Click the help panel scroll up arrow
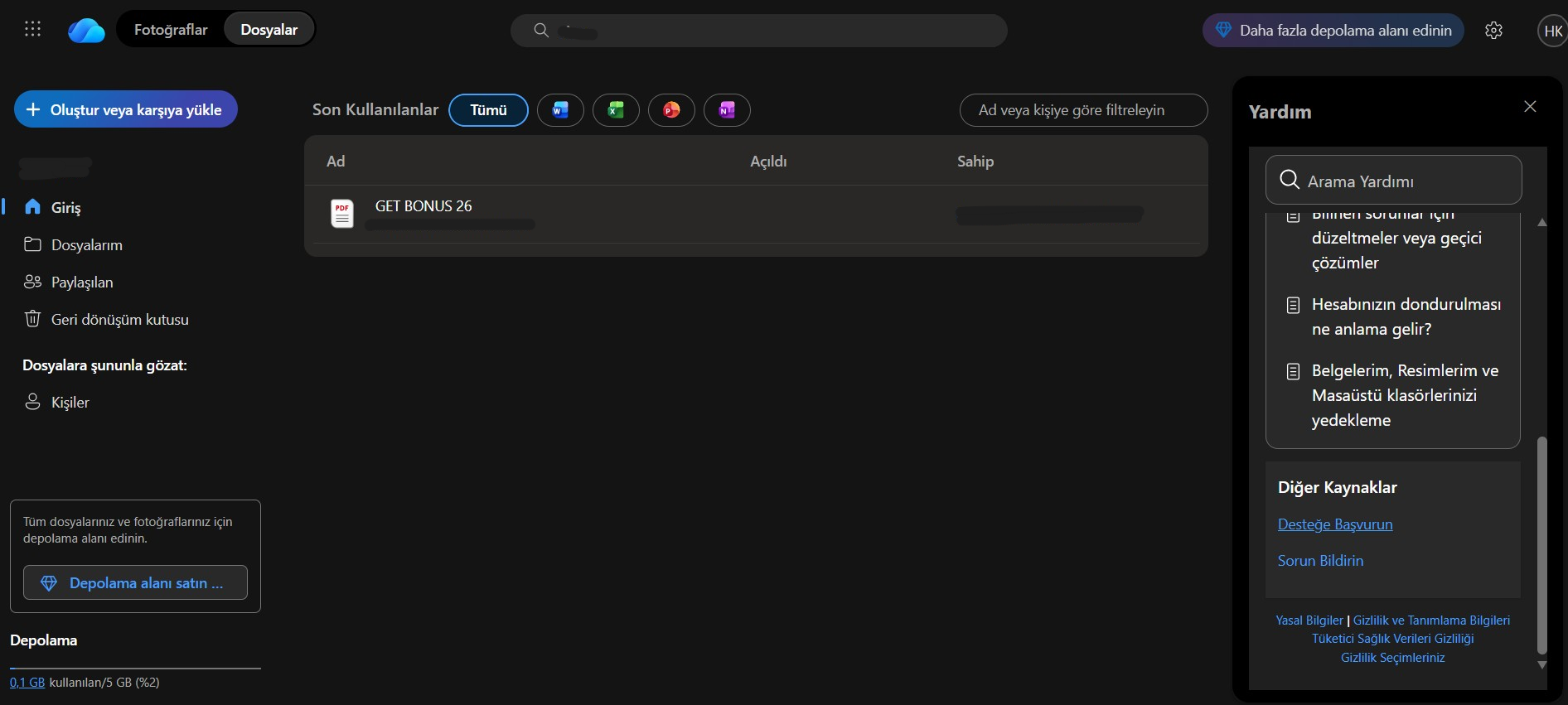The height and width of the screenshot is (705, 1568). click(1542, 222)
